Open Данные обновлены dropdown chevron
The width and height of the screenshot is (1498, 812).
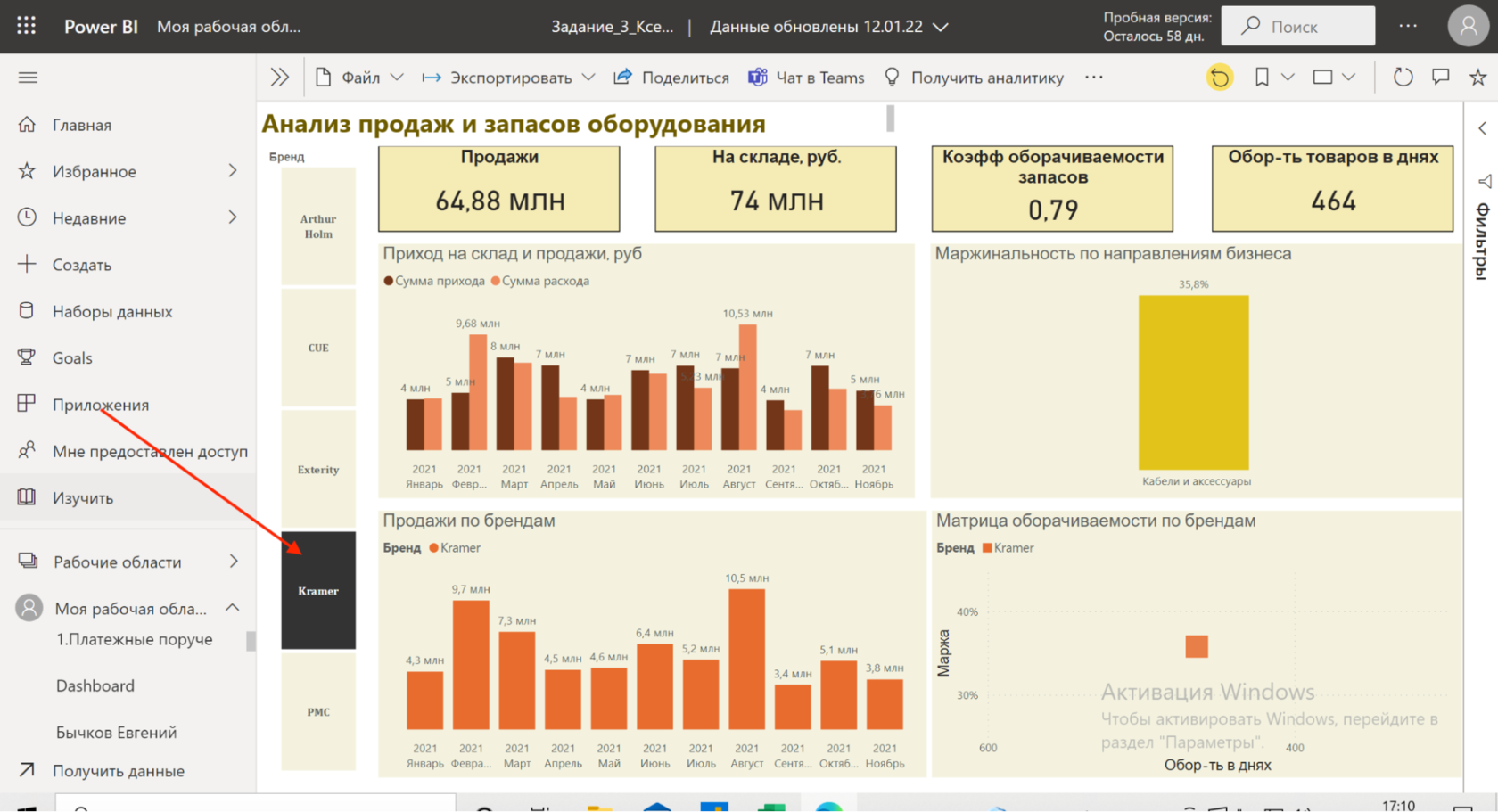click(x=940, y=27)
